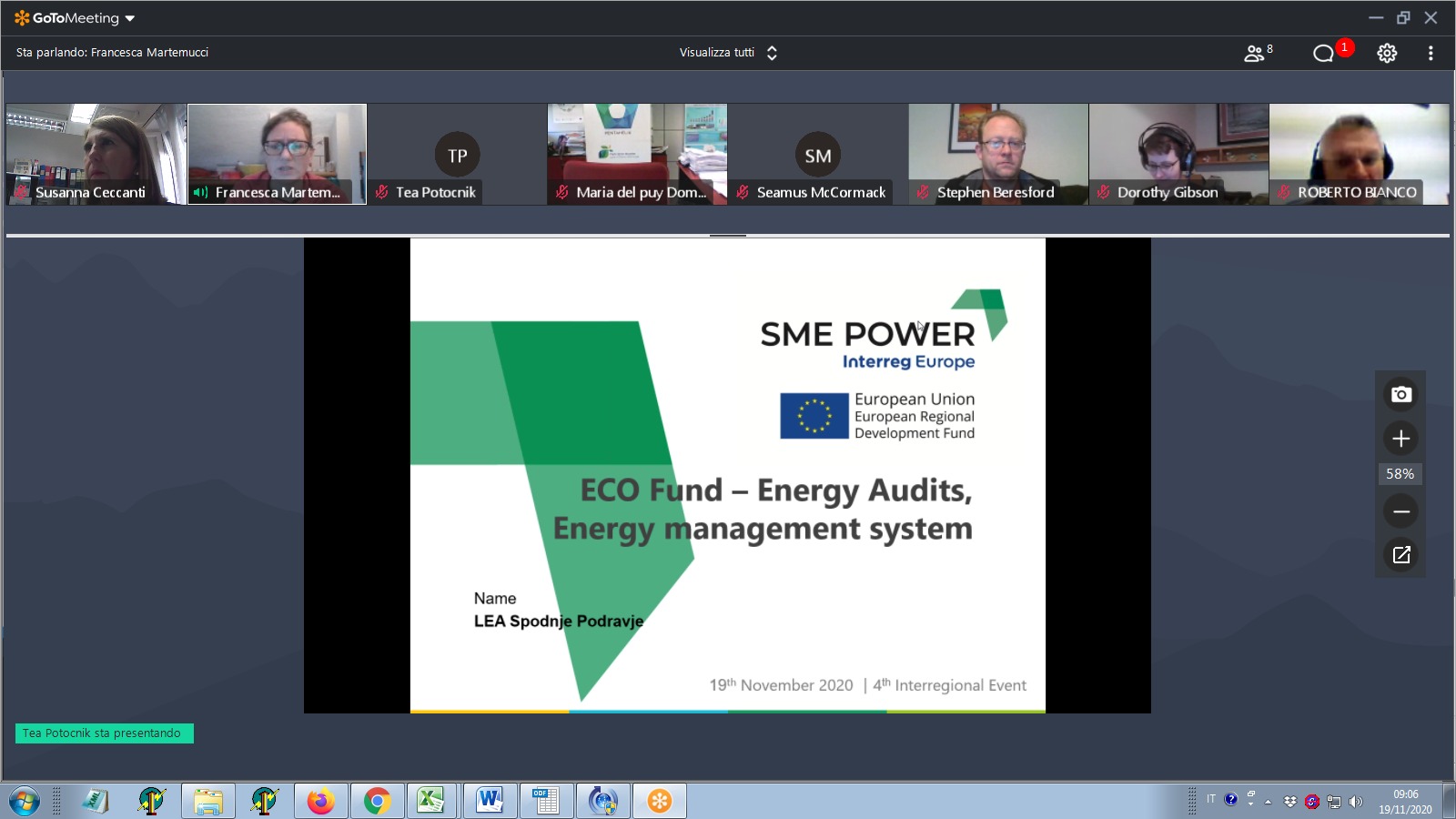The width and height of the screenshot is (1456, 819).
Task: Open the settings gear in GoToMeeting
Action: coord(1387,53)
